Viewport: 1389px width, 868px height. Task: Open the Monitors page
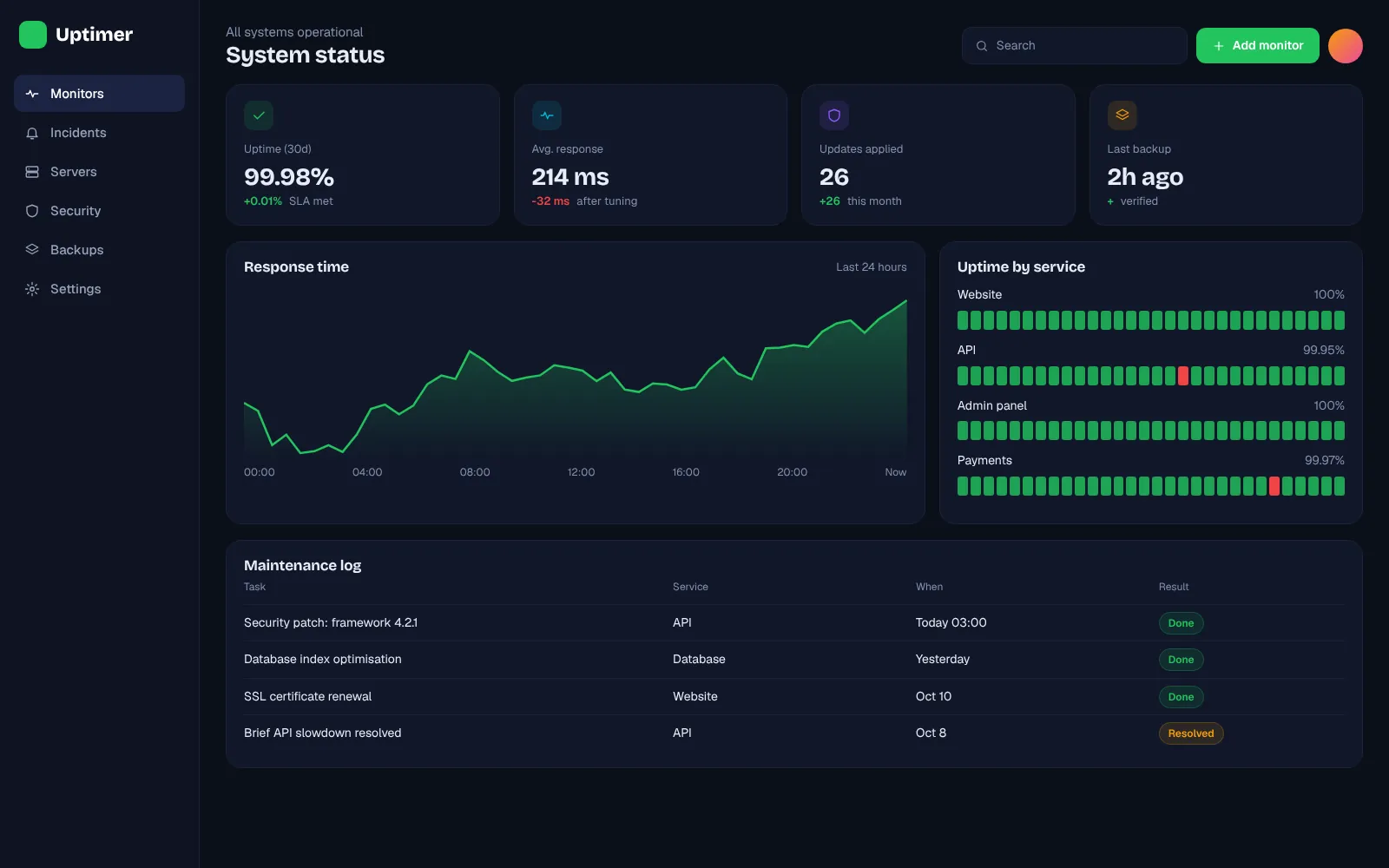(x=99, y=94)
